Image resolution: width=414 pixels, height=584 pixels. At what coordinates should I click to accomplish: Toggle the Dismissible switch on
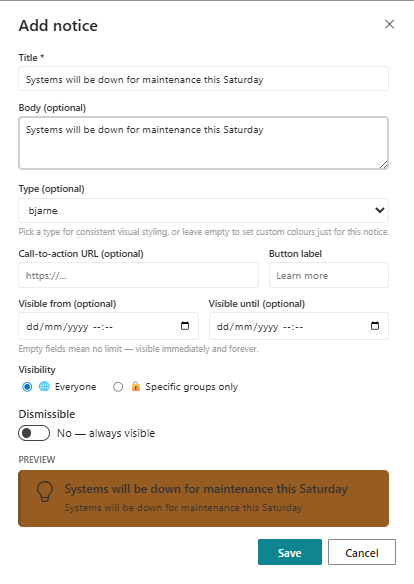pos(34,433)
